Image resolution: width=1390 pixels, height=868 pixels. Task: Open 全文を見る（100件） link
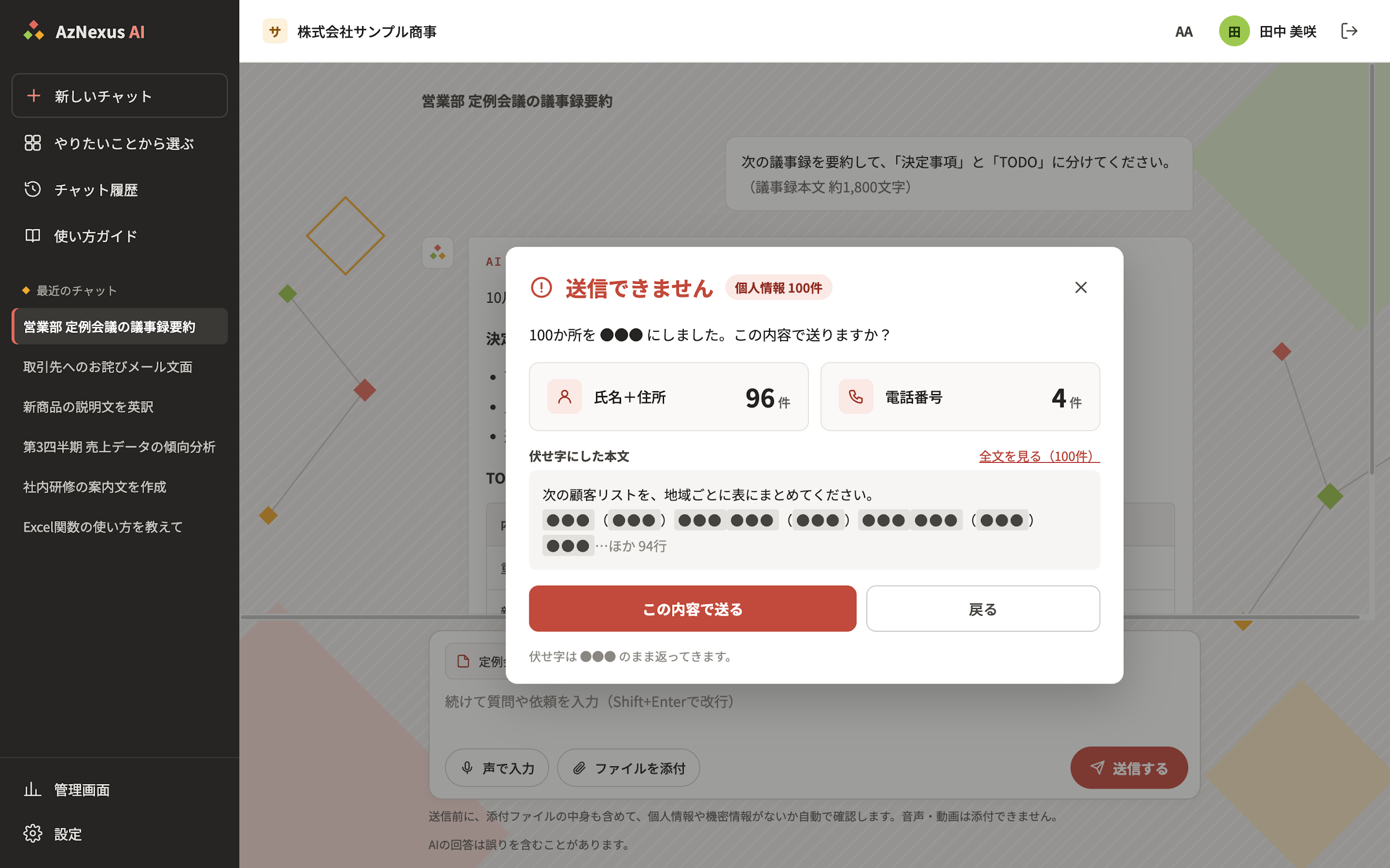(1039, 456)
